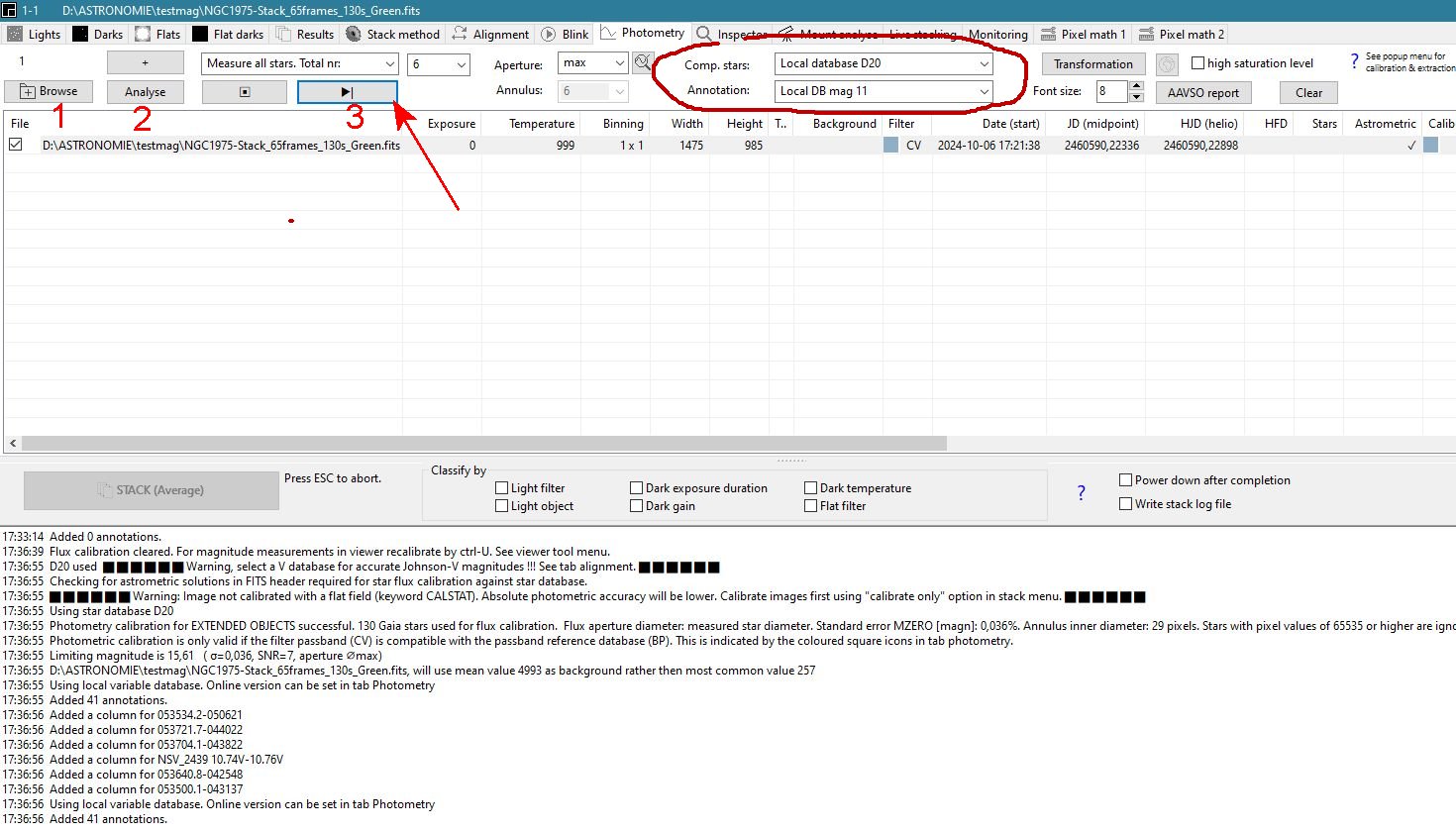
Task: Switch to the Monitoring tab
Action: 997,34
